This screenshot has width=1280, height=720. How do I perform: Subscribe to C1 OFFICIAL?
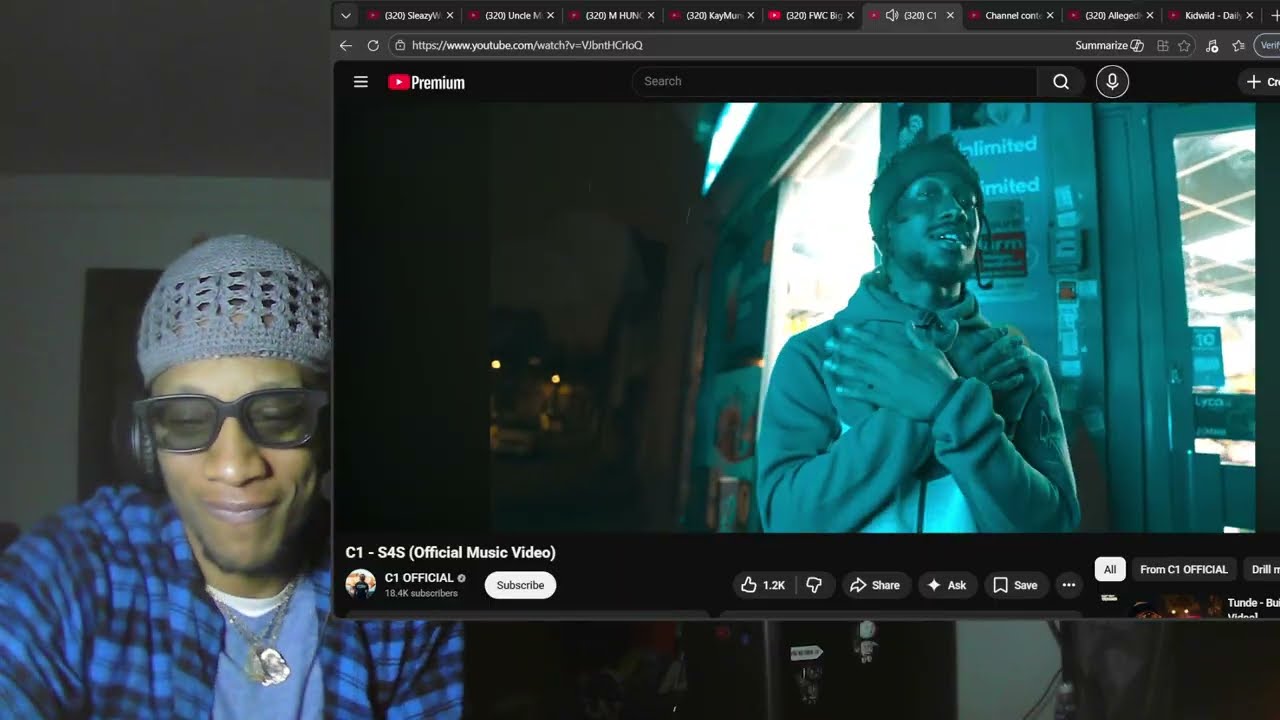(x=520, y=585)
